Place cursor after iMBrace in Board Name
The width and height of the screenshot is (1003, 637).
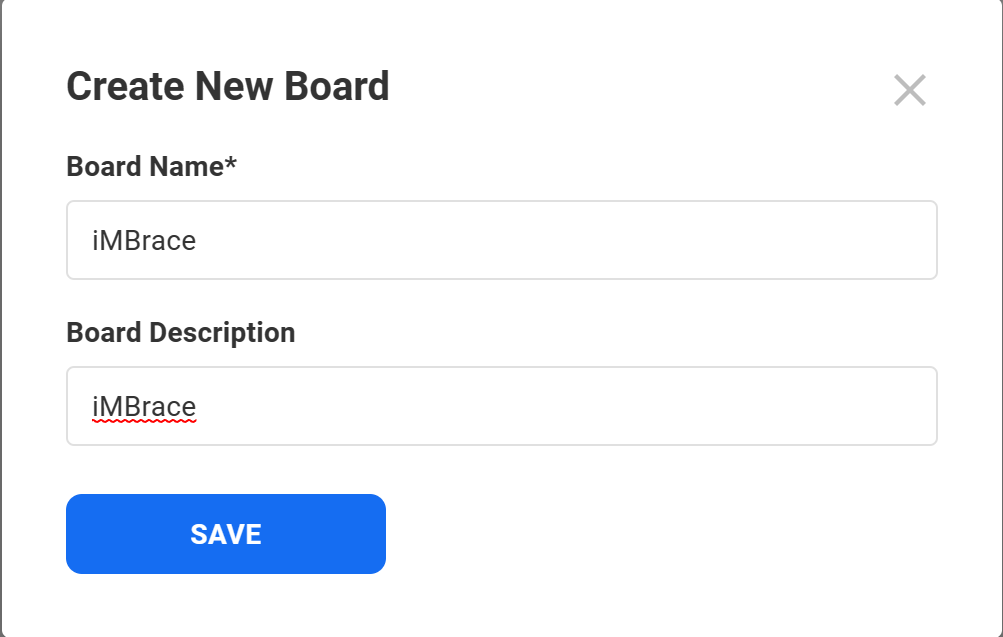point(198,241)
